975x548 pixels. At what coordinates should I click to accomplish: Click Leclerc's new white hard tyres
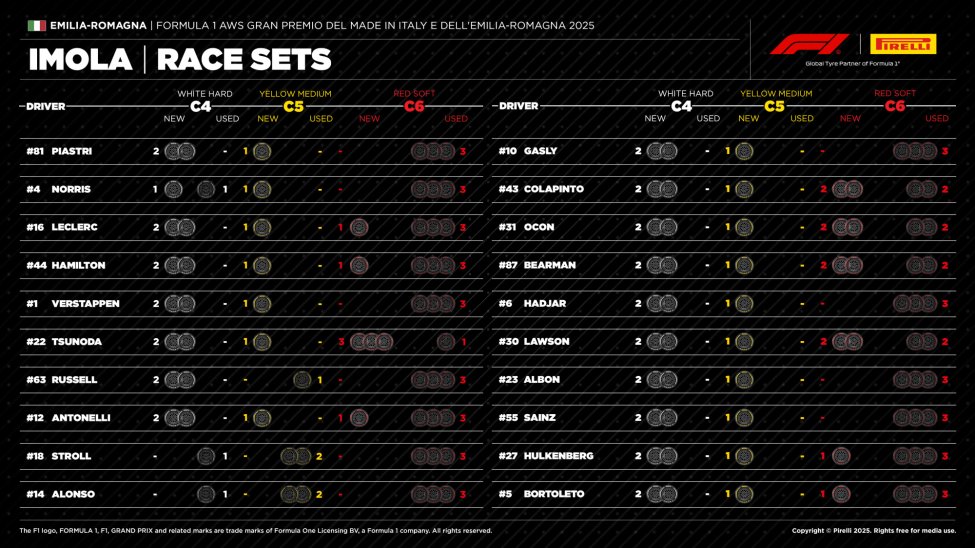point(179,227)
